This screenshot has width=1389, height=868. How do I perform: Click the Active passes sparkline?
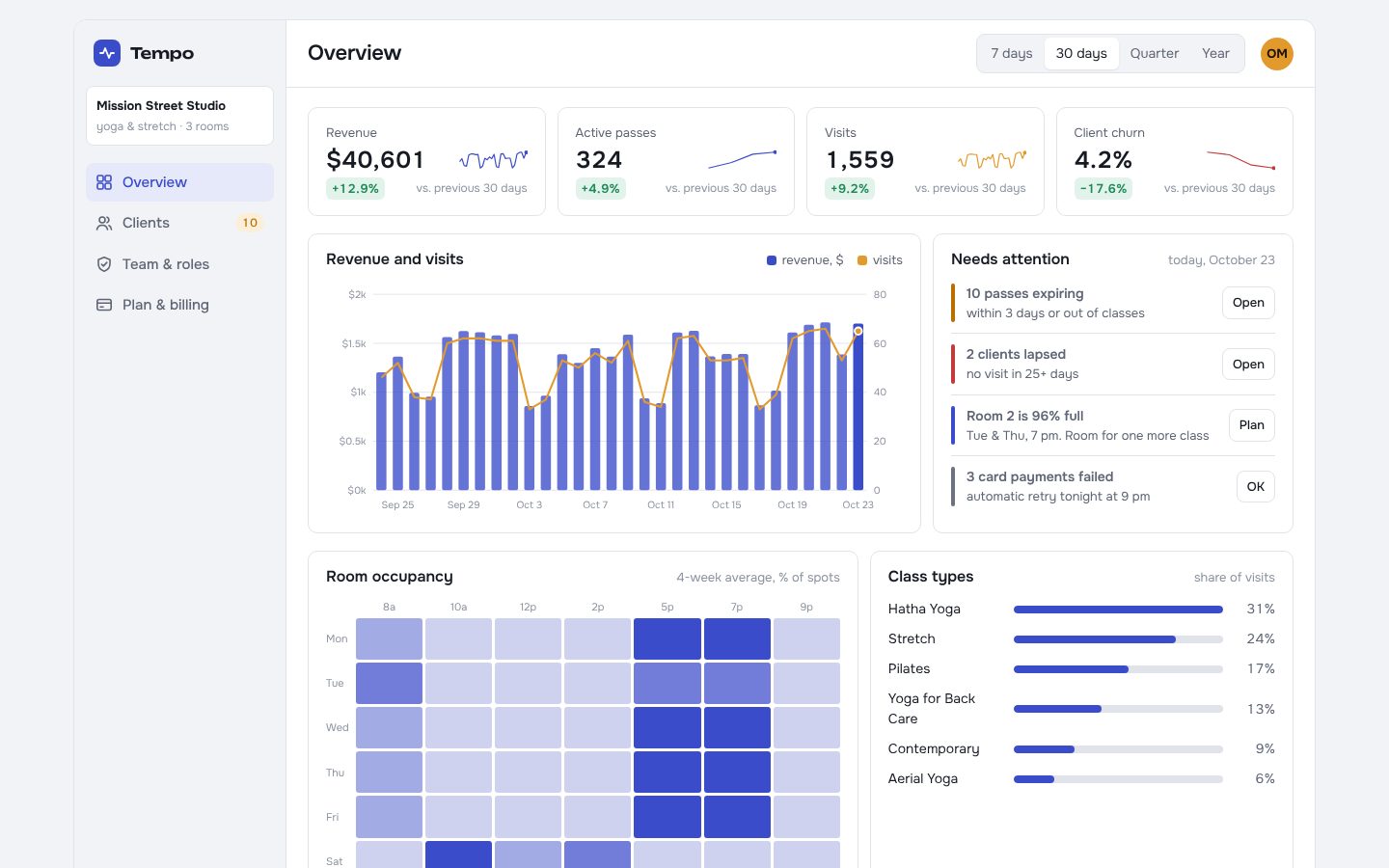(742, 159)
